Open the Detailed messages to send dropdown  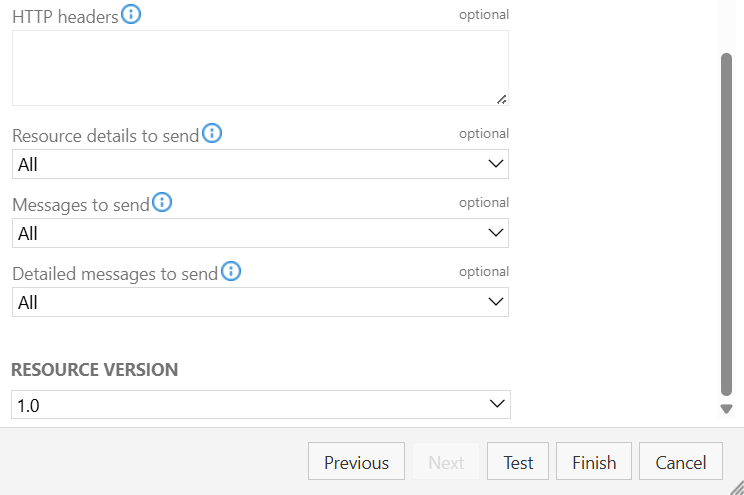click(260, 302)
